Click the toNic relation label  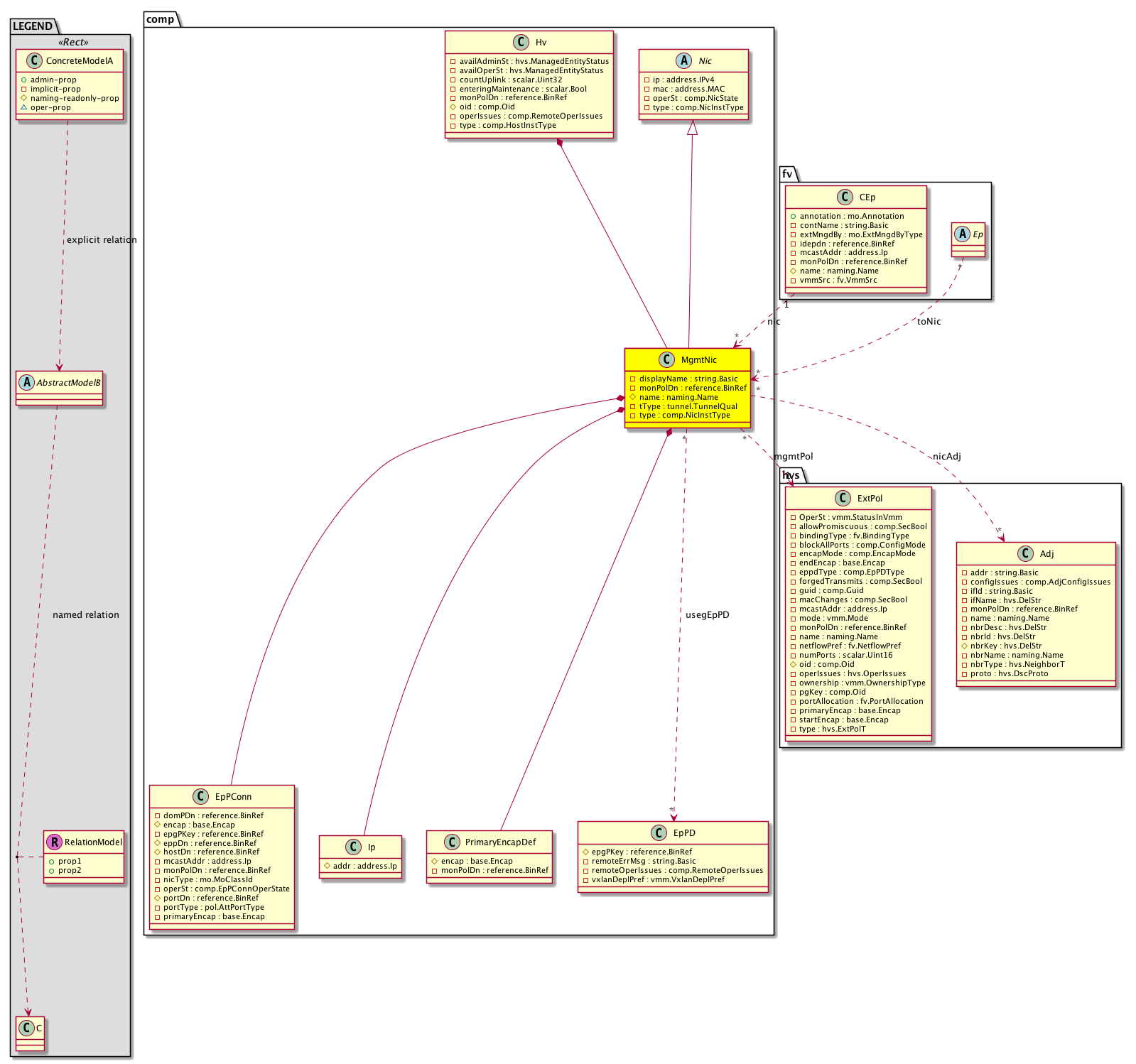click(929, 321)
